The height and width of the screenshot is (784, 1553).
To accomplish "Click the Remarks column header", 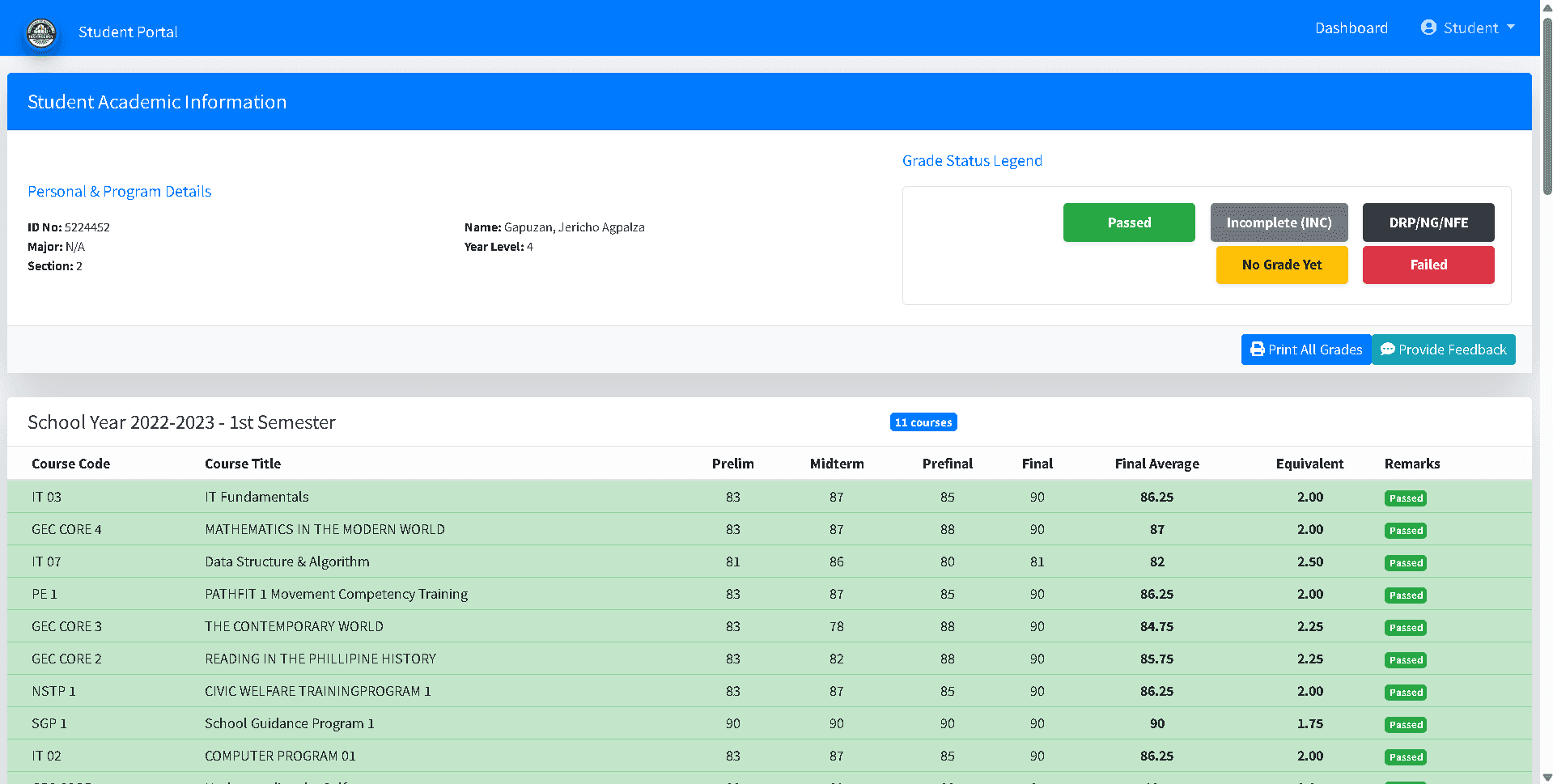I will 1412,464.
